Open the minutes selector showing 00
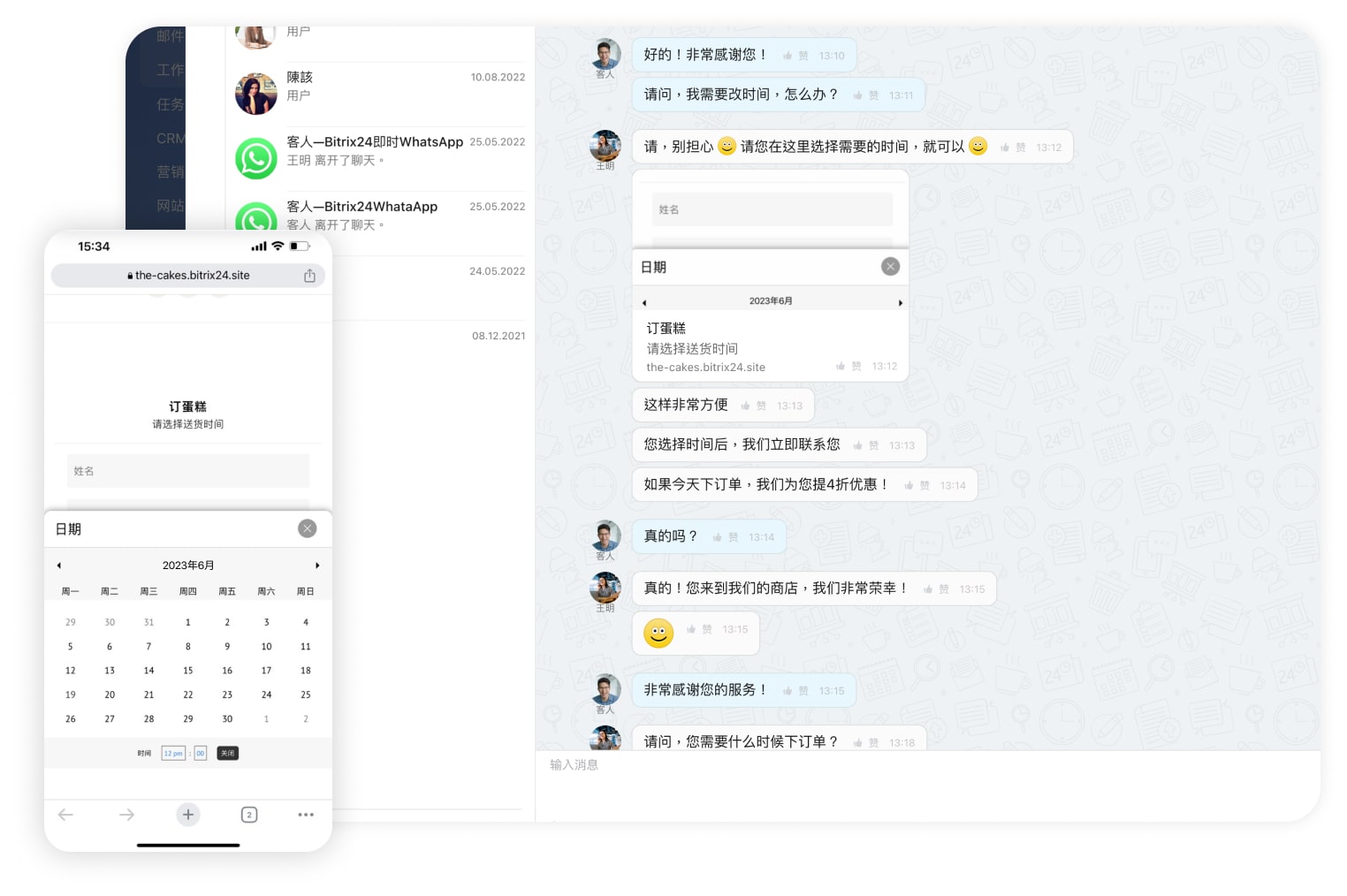The height and width of the screenshot is (896, 1347). [x=201, y=754]
